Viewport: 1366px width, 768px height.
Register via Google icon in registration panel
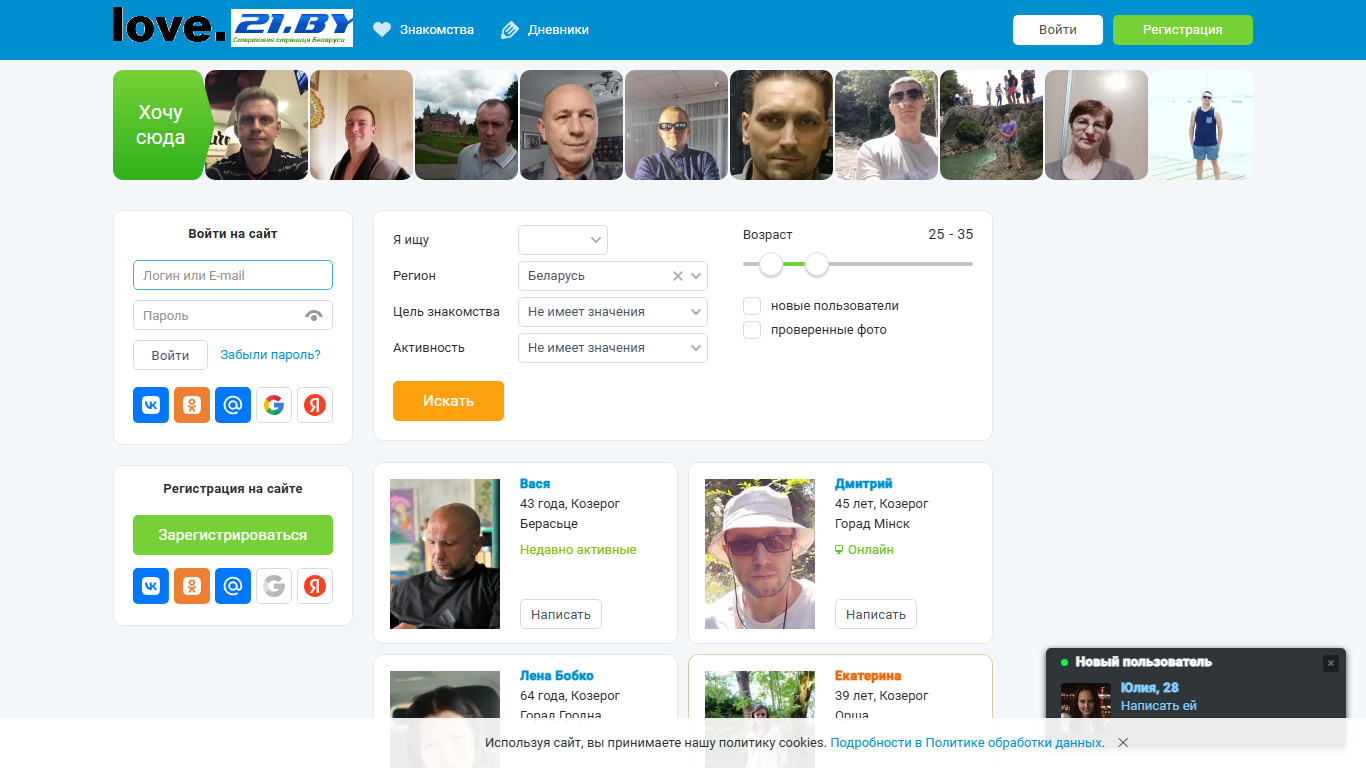pyautogui.click(x=274, y=586)
